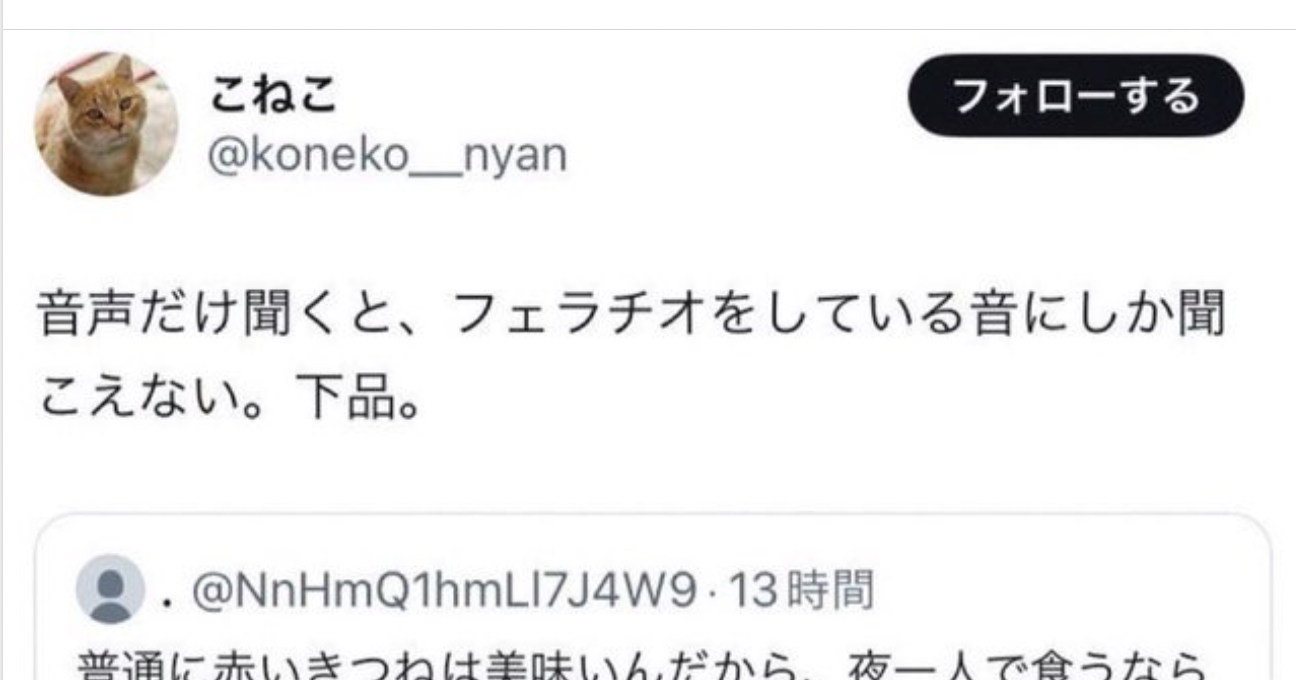Click the gray default avatar in quoted tweet
This screenshot has width=1296, height=680.
click(110, 589)
